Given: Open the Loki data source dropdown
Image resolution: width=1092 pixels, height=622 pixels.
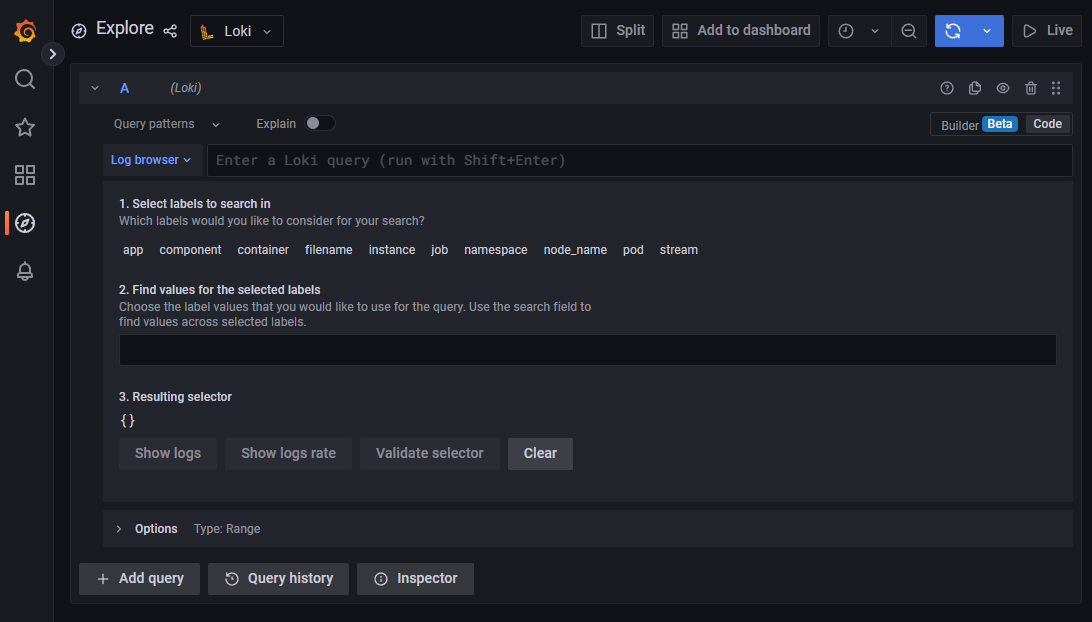Looking at the screenshot, I should pyautogui.click(x=237, y=31).
